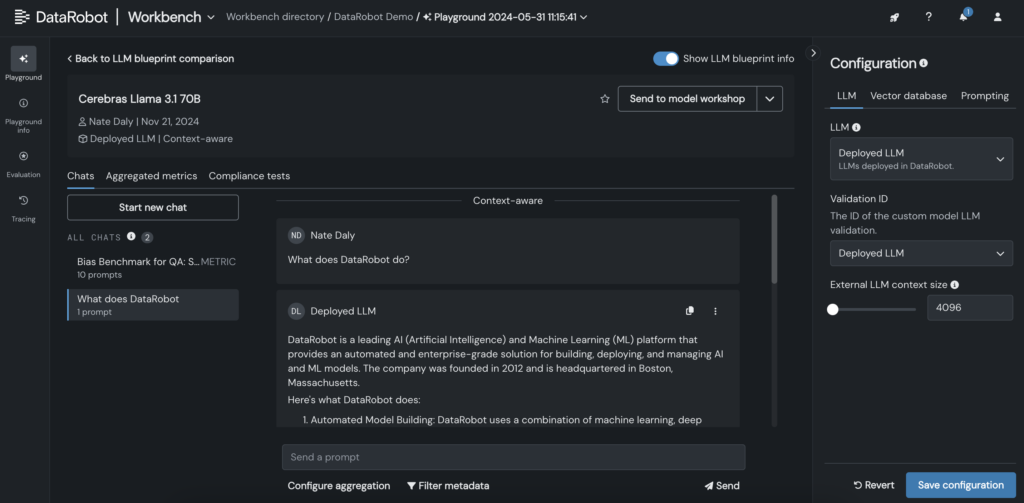This screenshot has width=1024, height=503.
Task: Click the Filter metadata funnel icon
Action: (411, 486)
